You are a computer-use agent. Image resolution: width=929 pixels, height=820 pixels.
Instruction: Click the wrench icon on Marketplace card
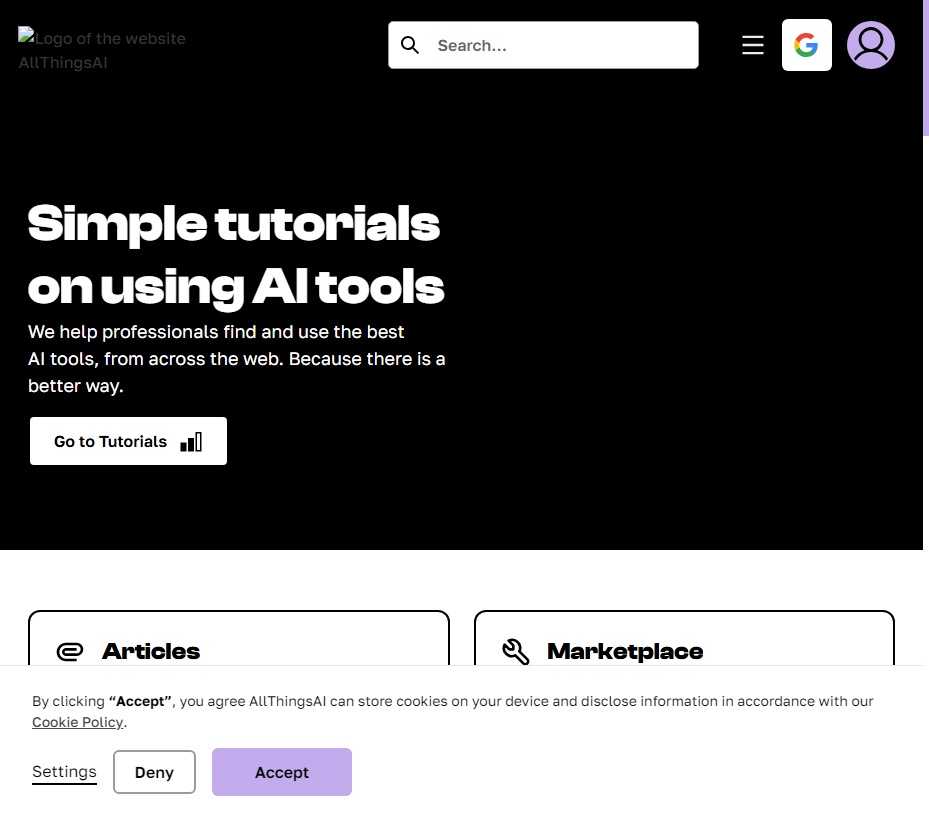point(516,652)
